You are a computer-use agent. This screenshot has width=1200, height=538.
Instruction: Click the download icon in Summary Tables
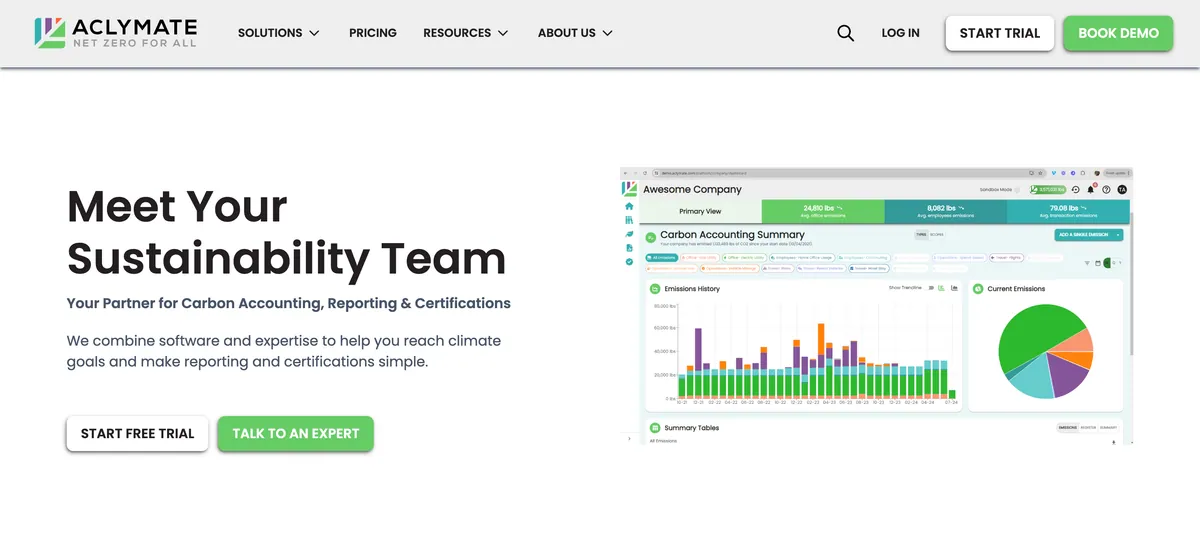(x=1113, y=443)
